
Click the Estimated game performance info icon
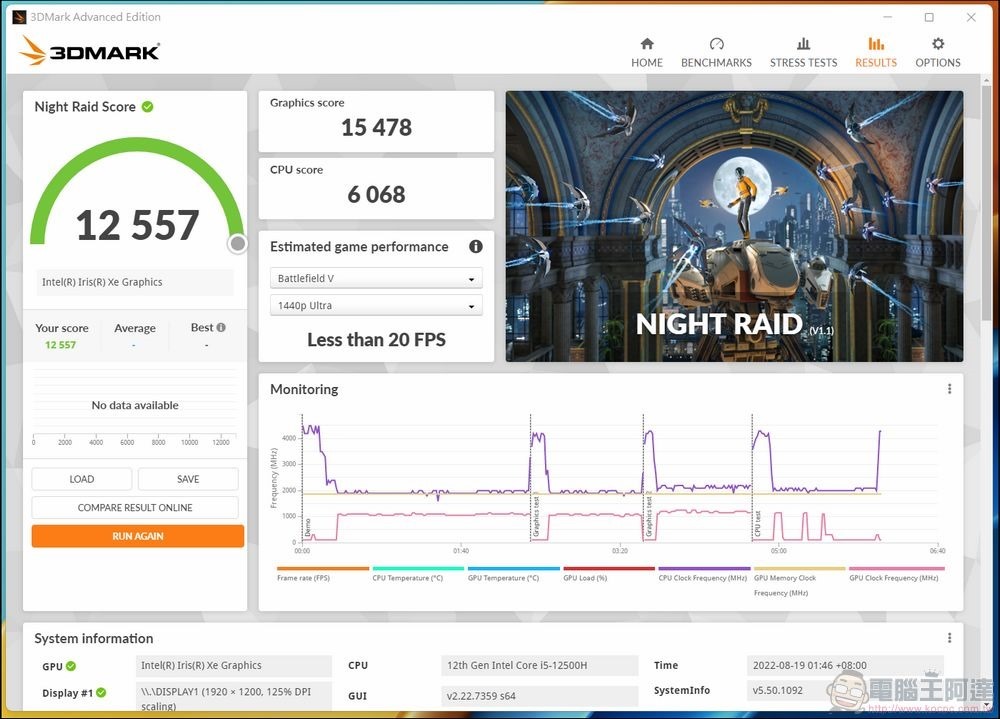pos(476,247)
